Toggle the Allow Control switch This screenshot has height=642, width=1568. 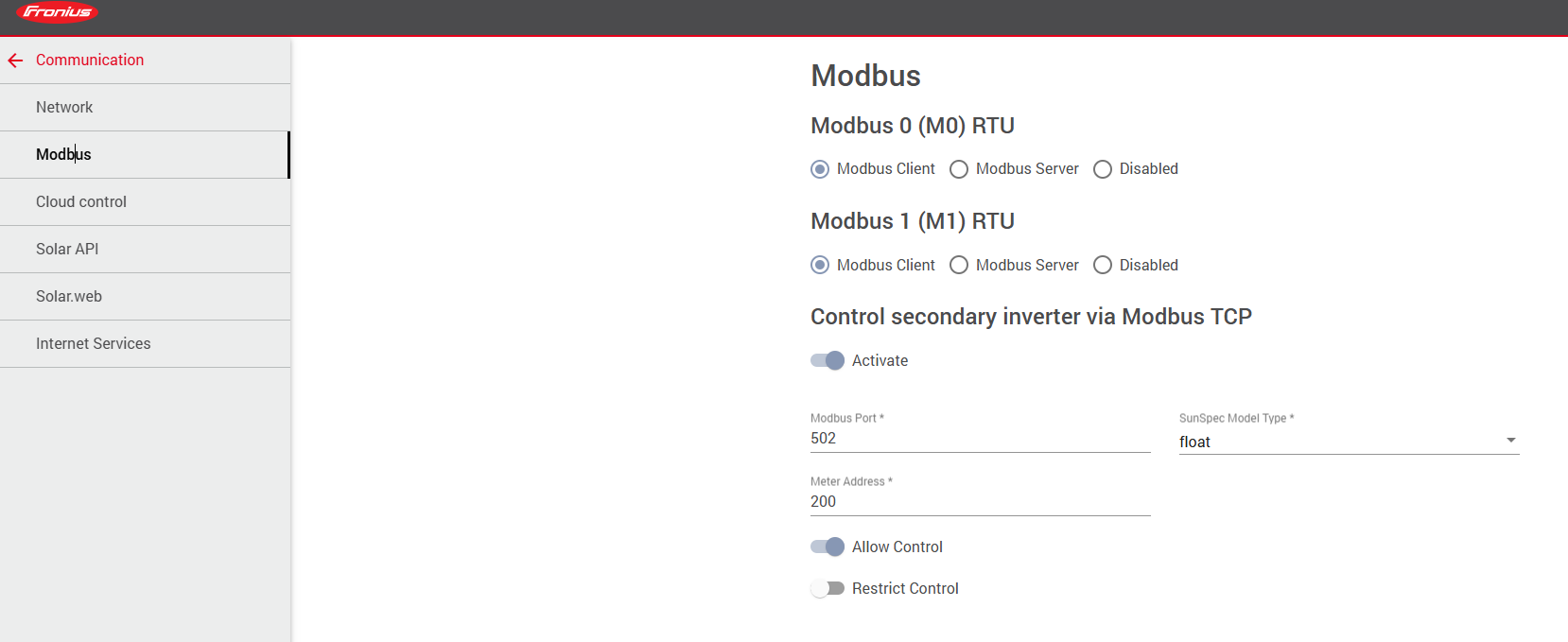click(828, 547)
